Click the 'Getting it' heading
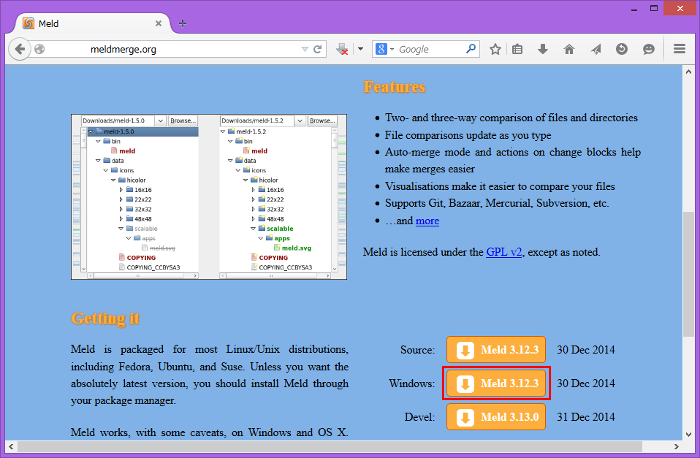Image resolution: width=700 pixels, height=458 pixels. pos(105,319)
